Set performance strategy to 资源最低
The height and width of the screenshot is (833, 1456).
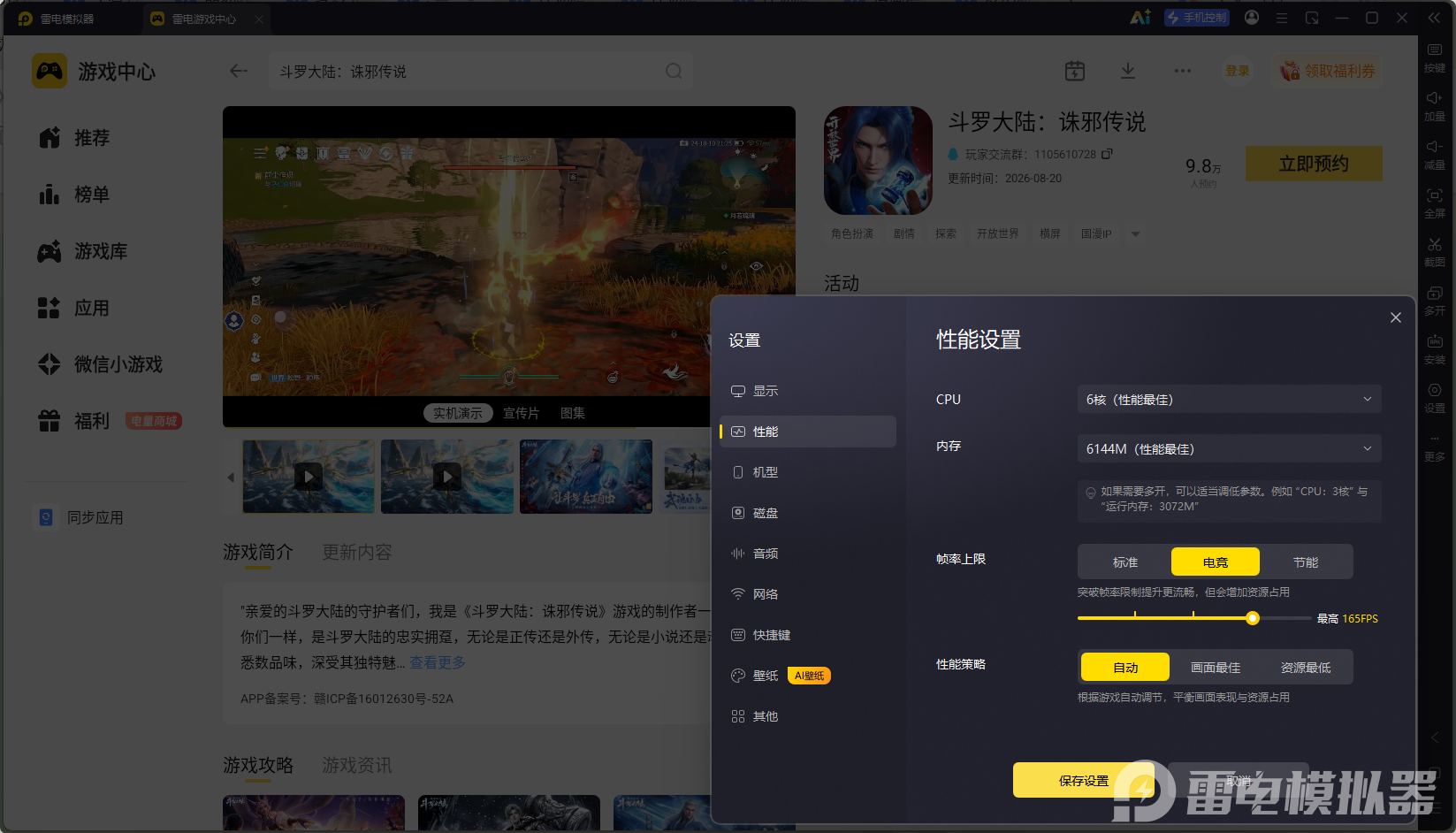coord(1306,668)
